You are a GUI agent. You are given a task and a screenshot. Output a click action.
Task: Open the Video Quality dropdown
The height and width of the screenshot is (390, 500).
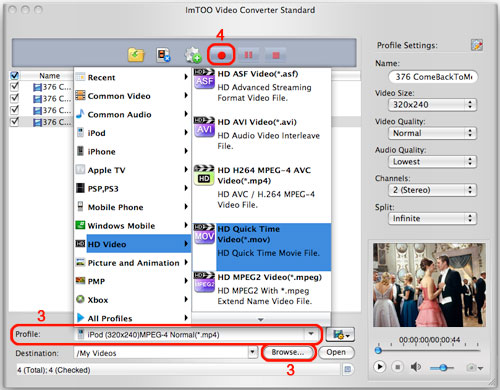432,133
